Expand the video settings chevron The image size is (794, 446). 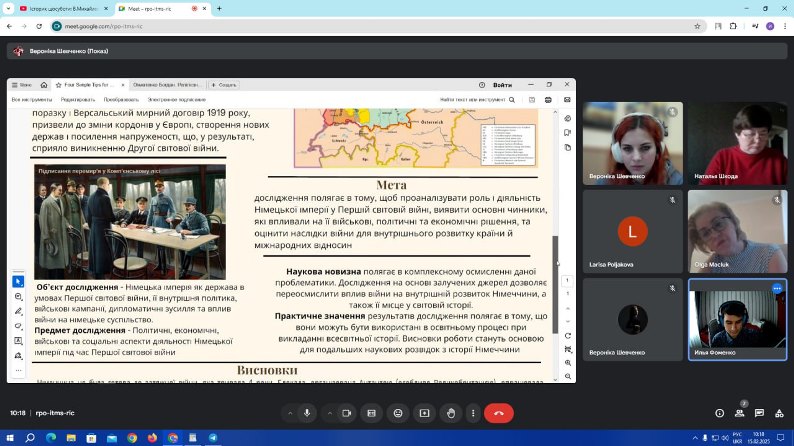[329, 413]
